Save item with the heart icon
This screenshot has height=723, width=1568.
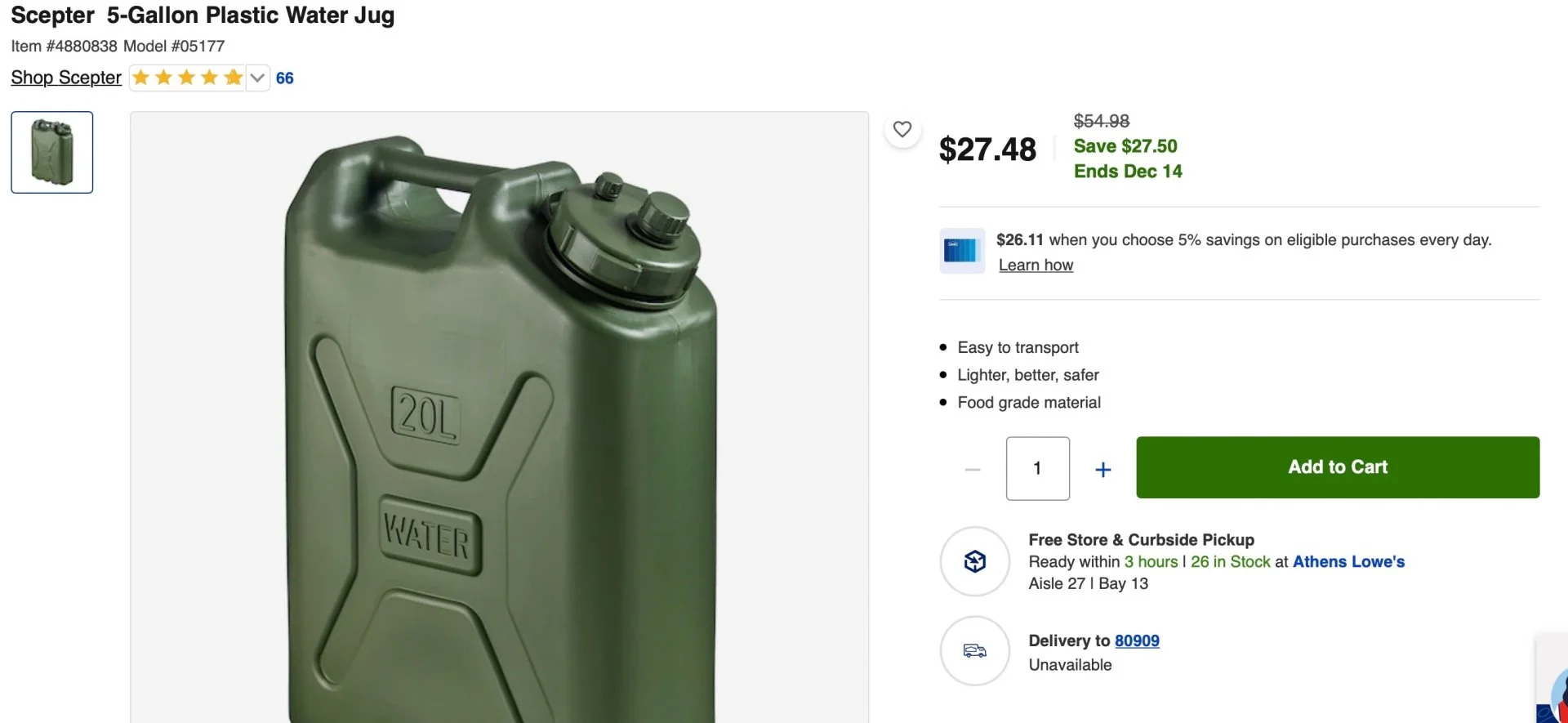coord(902,129)
